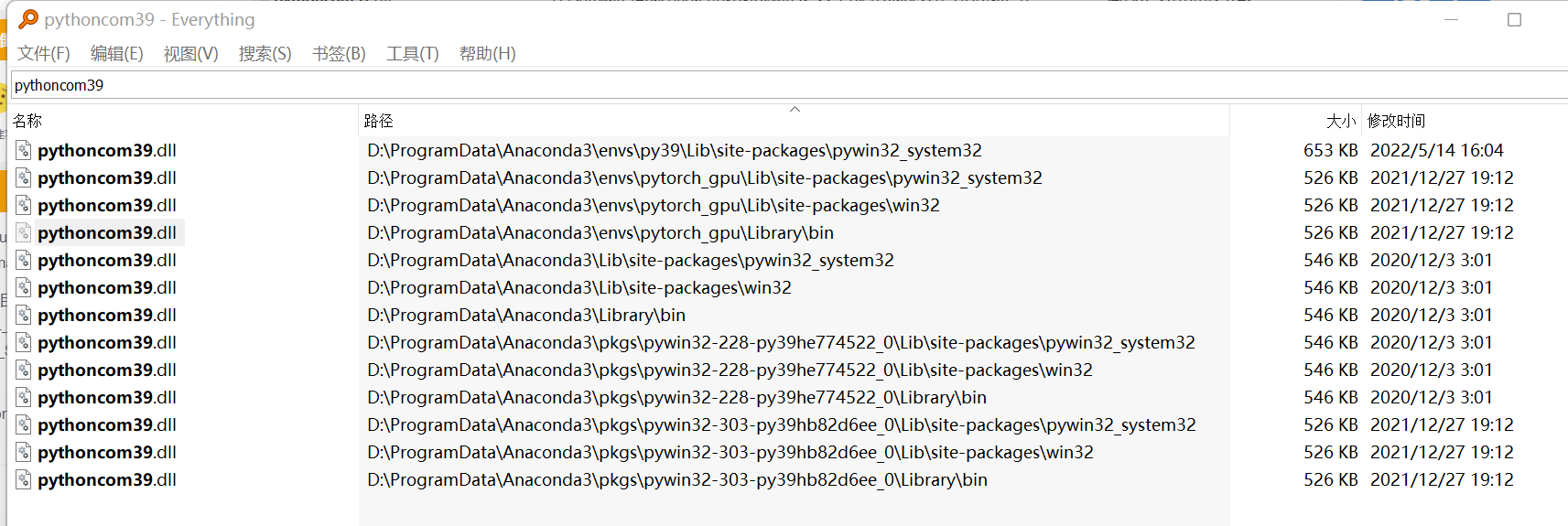Select pythoncom39.dll name in Anaconda3\Library\bin row
Screen dimensions: 1568x526
107,315
